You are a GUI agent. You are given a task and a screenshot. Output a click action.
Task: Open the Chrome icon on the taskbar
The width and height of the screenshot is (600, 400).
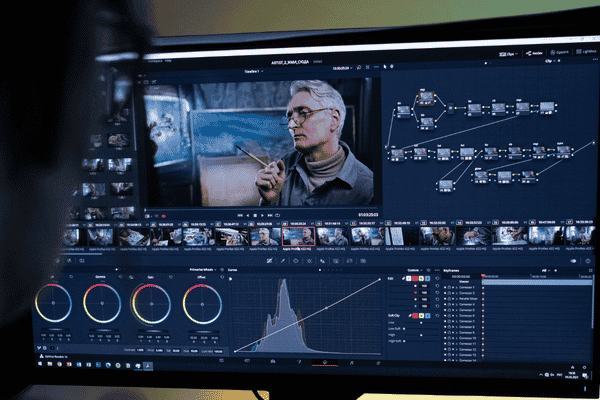(x=59, y=364)
